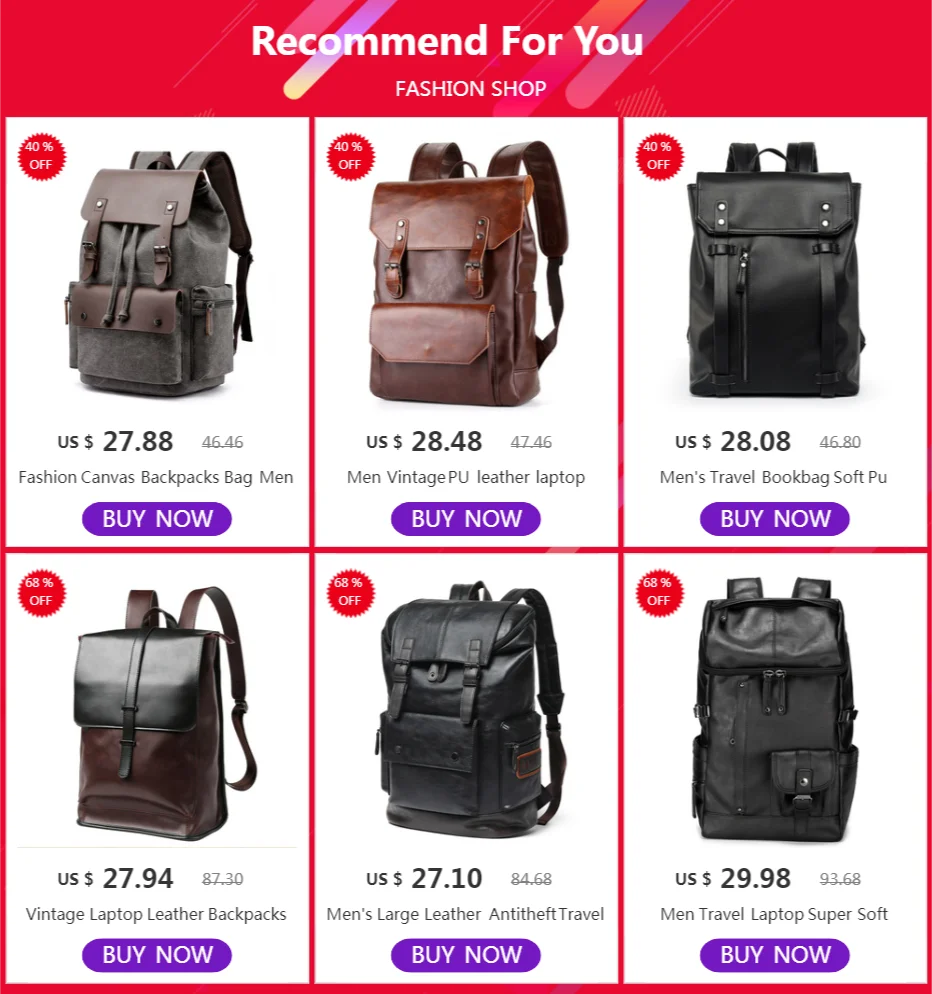The width and height of the screenshot is (932, 994).
Task: Click the 40% OFF badge on canvas backpack
Action: click(x=41, y=157)
